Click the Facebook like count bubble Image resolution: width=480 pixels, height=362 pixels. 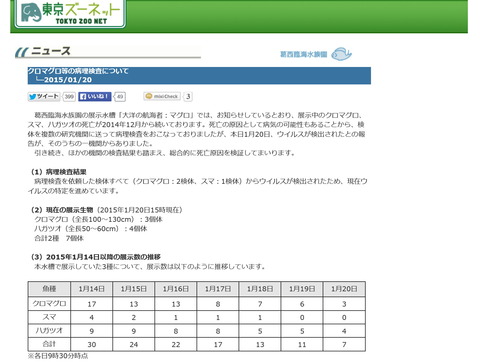[120, 97]
